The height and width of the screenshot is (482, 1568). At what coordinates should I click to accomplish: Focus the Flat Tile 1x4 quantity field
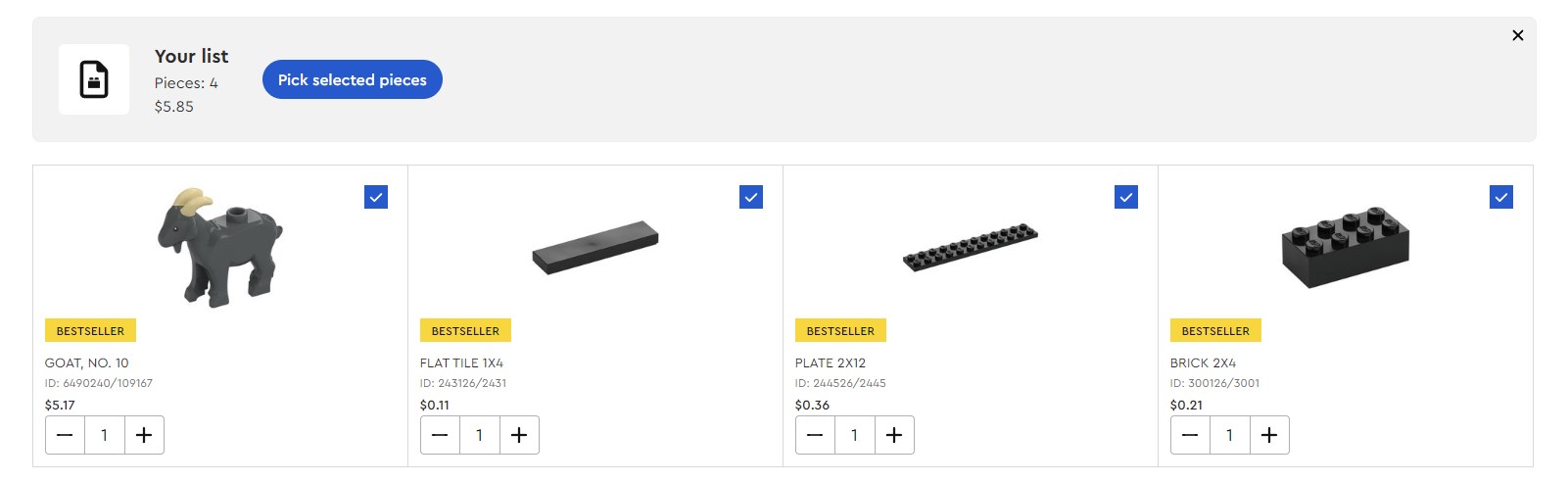[x=479, y=435]
